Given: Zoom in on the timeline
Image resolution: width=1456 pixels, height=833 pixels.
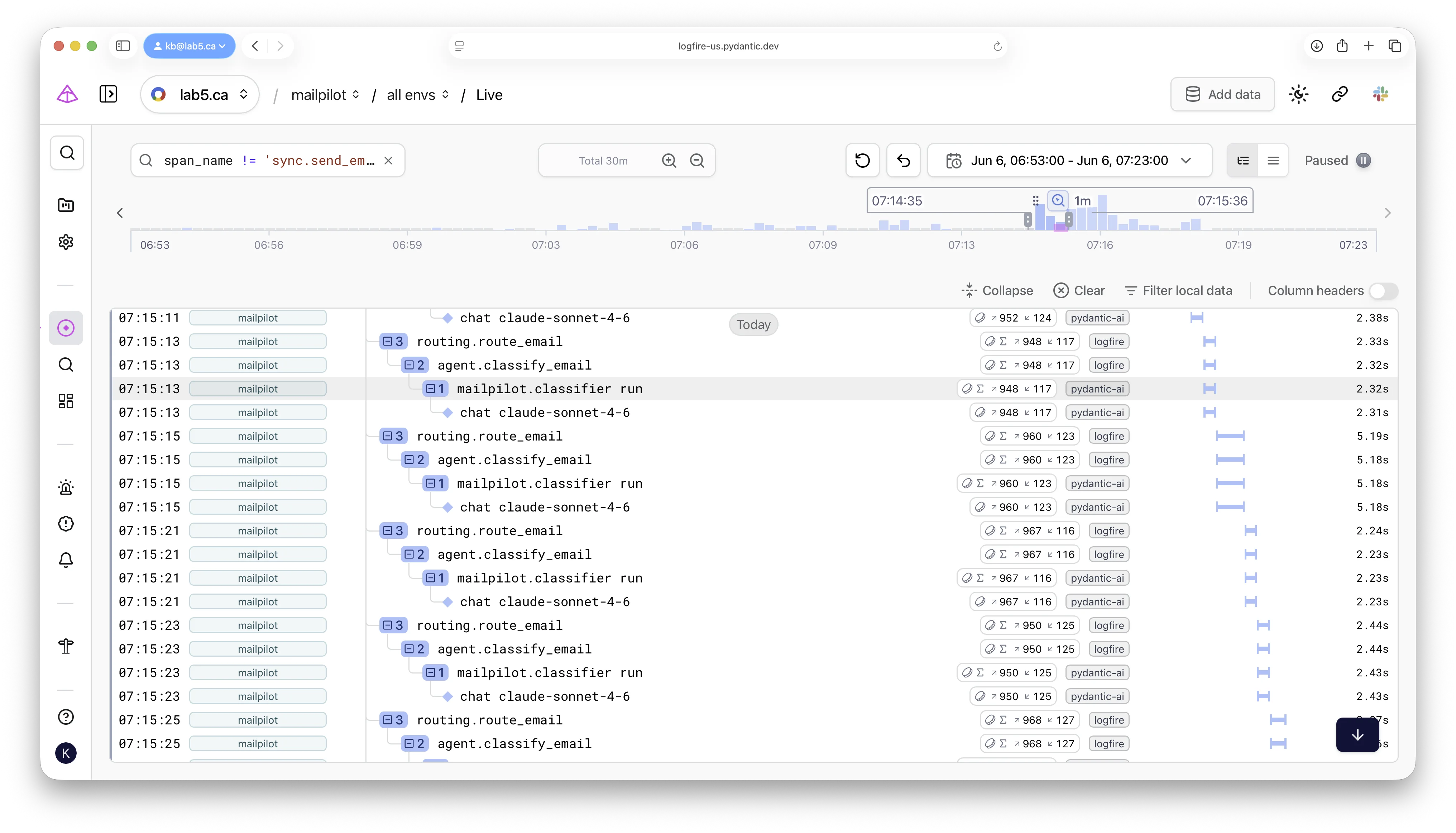Looking at the screenshot, I should coord(669,161).
